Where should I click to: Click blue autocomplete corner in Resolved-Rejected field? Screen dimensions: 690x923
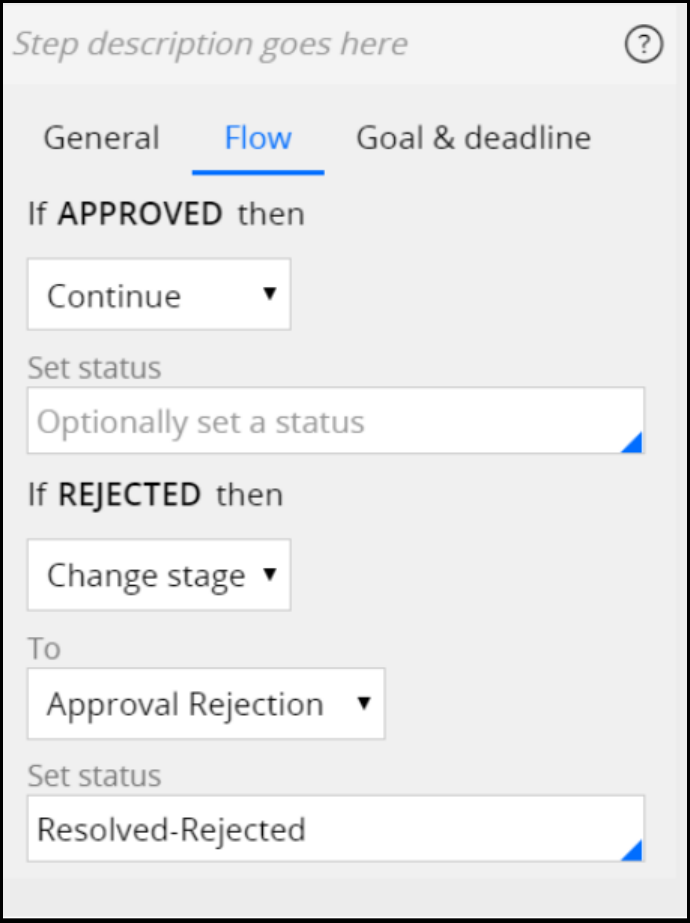(632, 851)
